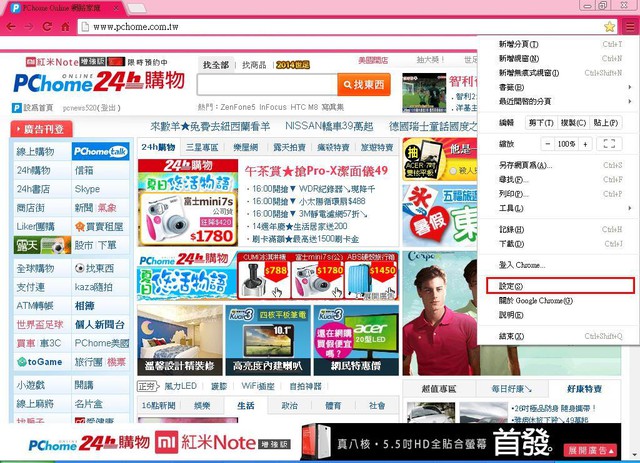Click the Skype sidebar link
This screenshot has width=640, height=463.
pos(87,189)
